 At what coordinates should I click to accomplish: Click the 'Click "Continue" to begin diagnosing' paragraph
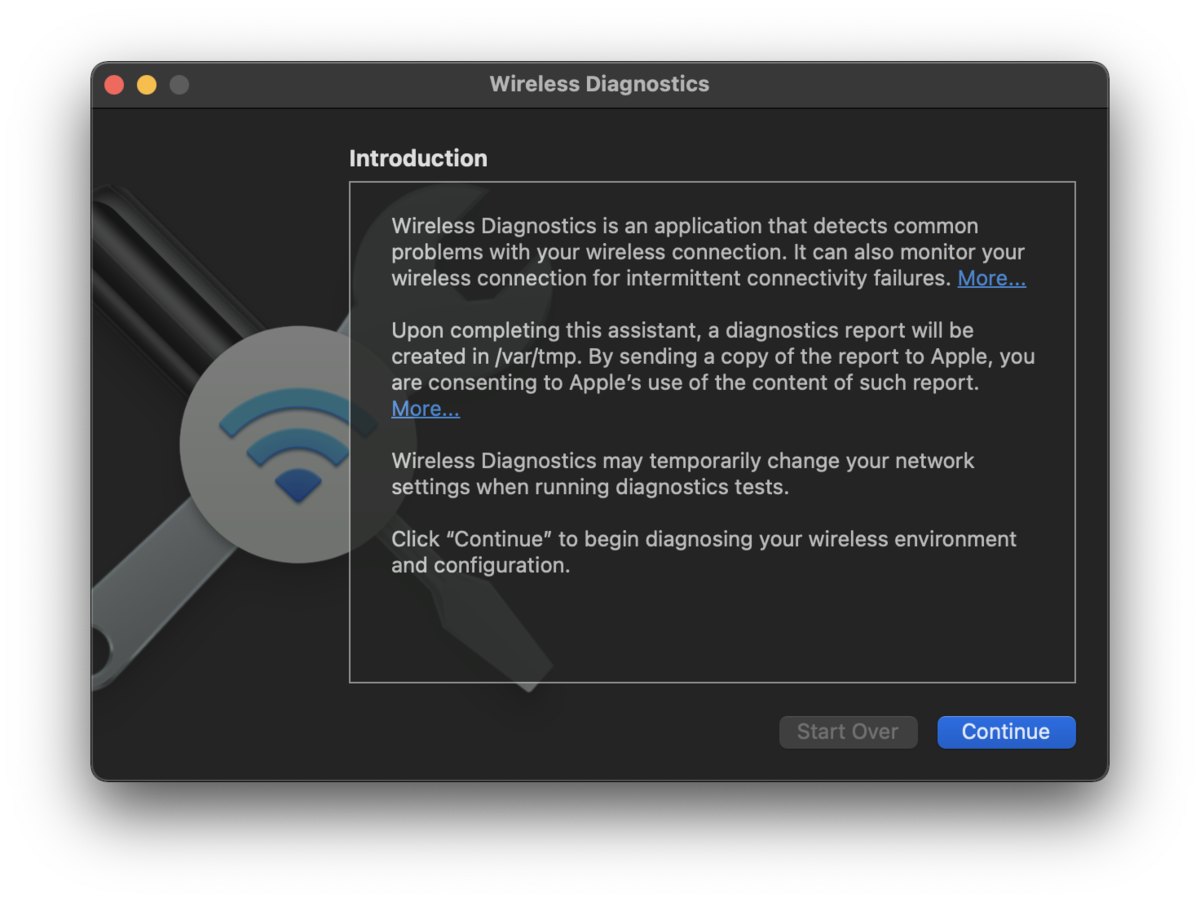pyautogui.click(x=704, y=552)
